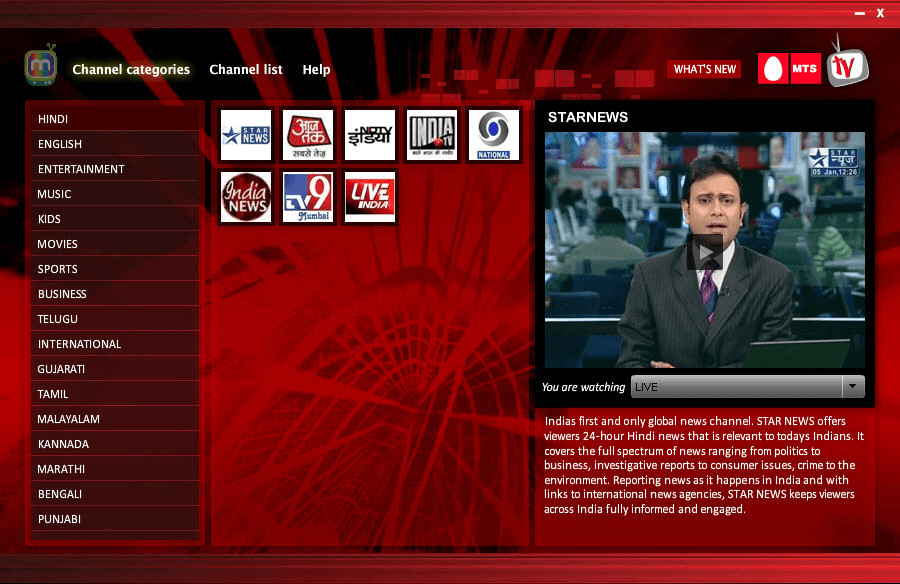Switch to Channel categories view

(131, 70)
